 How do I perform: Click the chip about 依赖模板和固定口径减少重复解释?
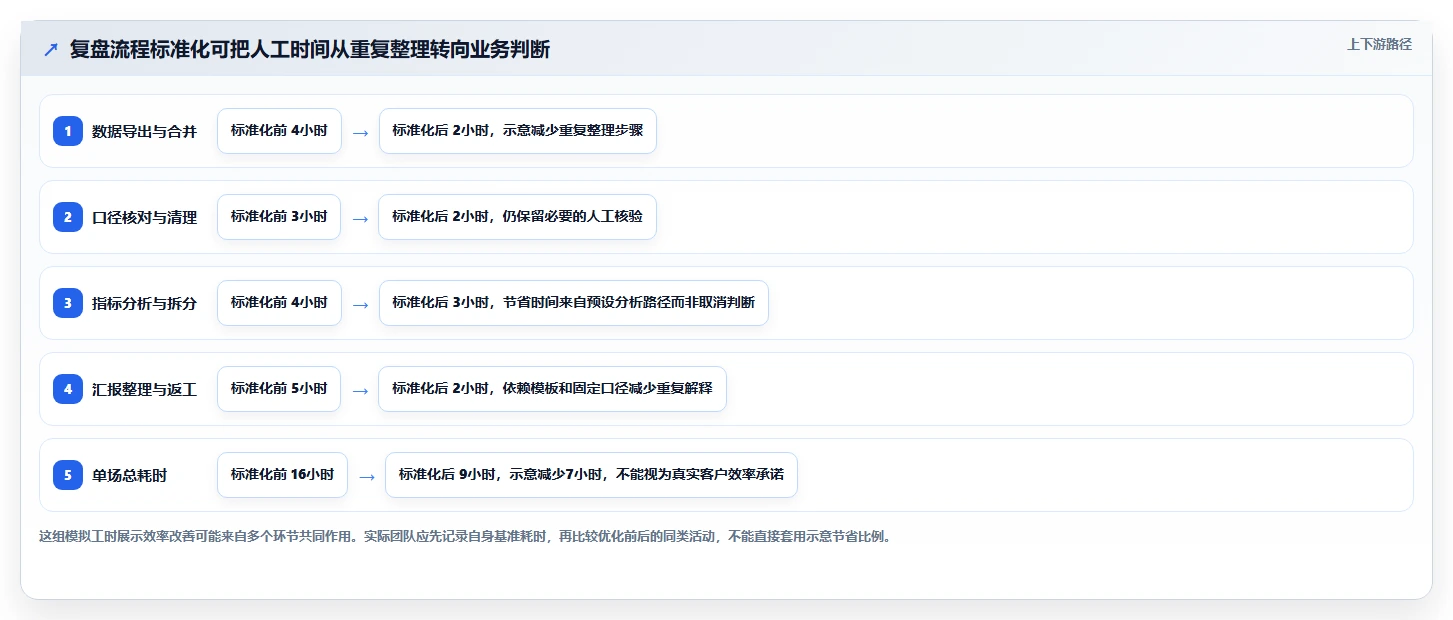[553, 389]
